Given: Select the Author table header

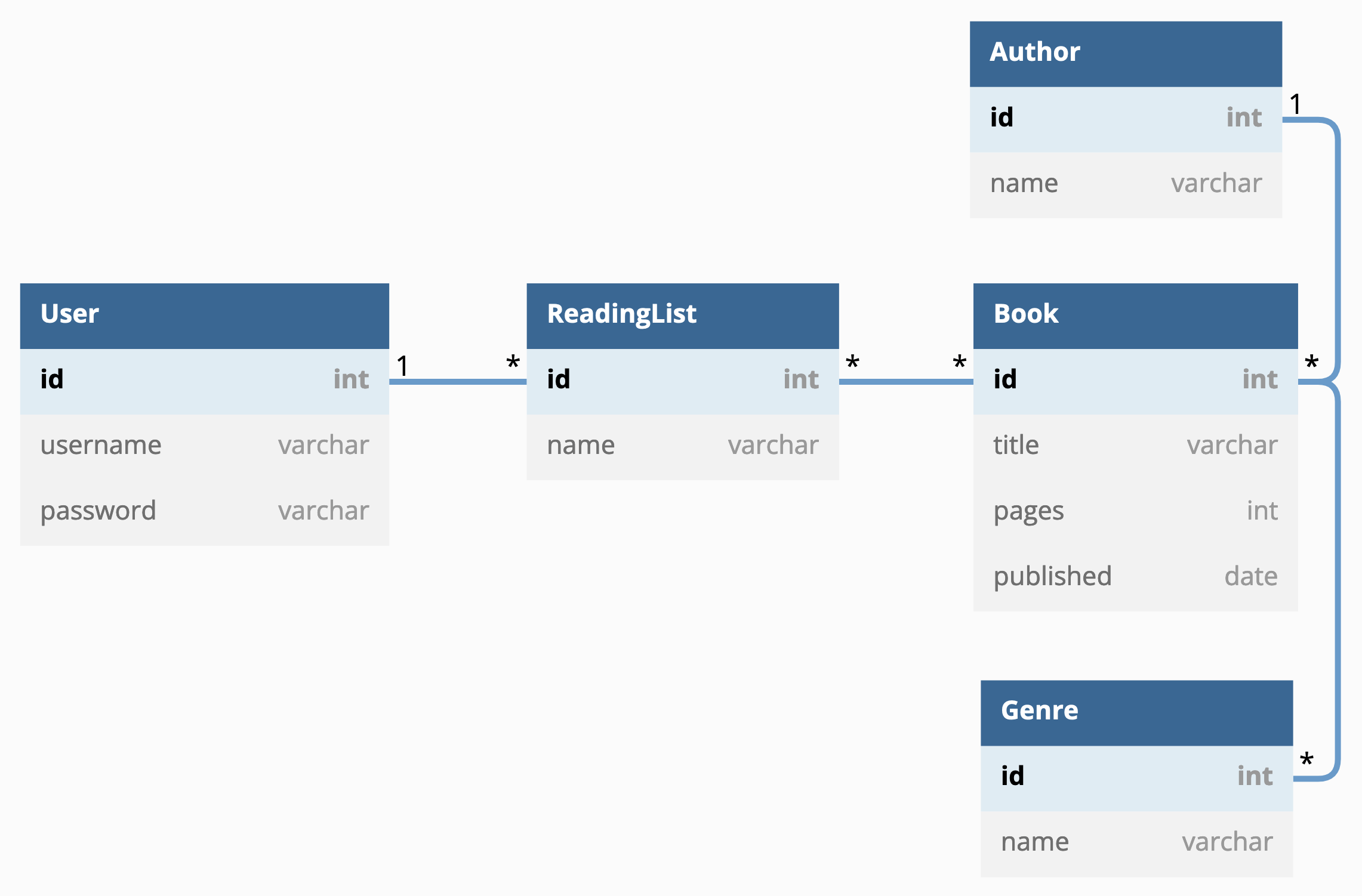Looking at the screenshot, I should [x=1125, y=53].
